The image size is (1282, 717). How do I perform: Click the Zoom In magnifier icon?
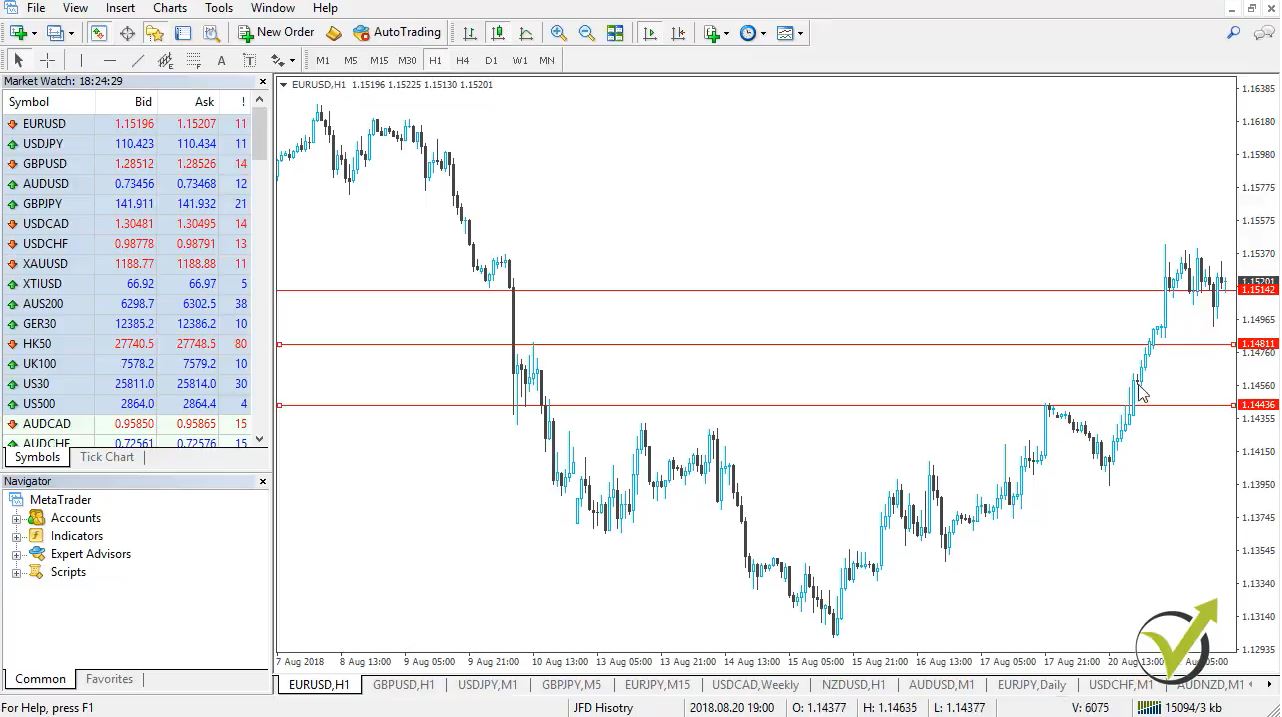pyautogui.click(x=558, y=32)
